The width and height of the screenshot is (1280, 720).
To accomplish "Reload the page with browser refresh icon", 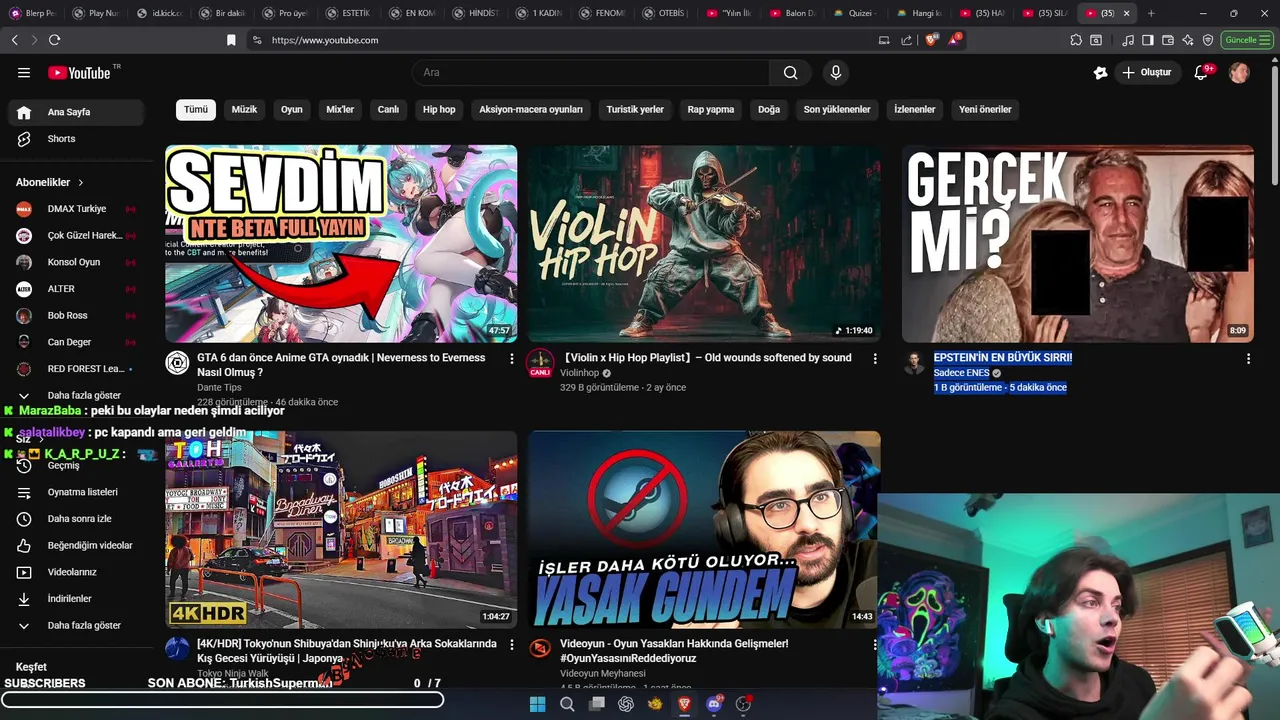I will [54, 40].
